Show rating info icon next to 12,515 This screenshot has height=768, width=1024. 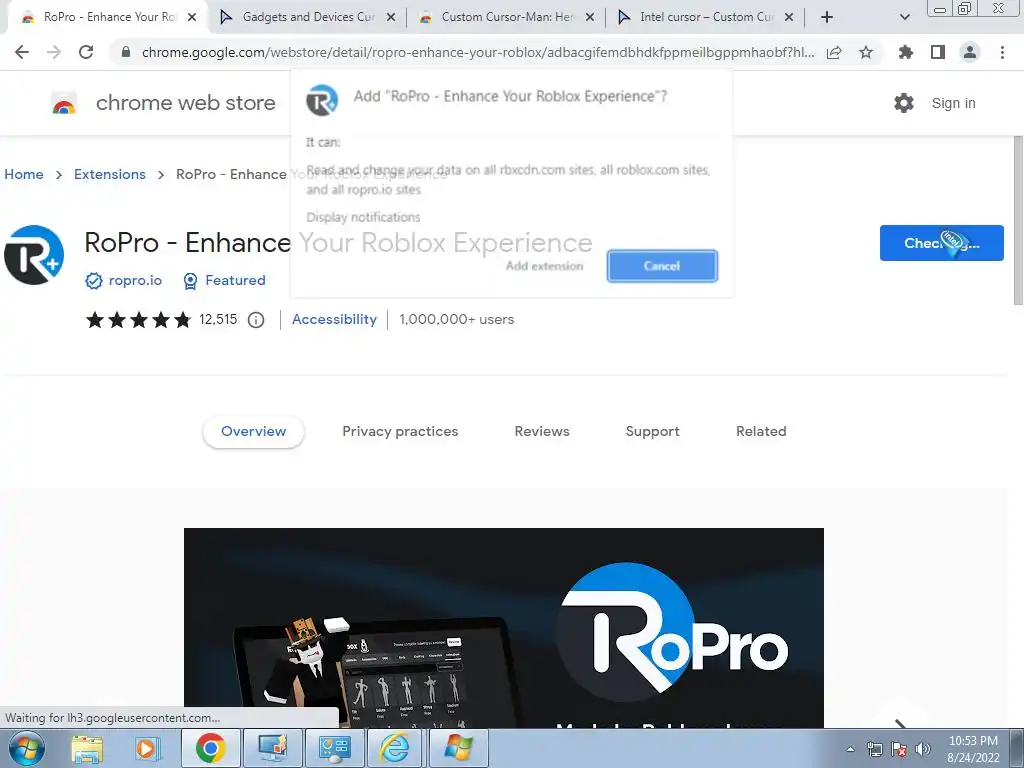[x=256, y=320]
